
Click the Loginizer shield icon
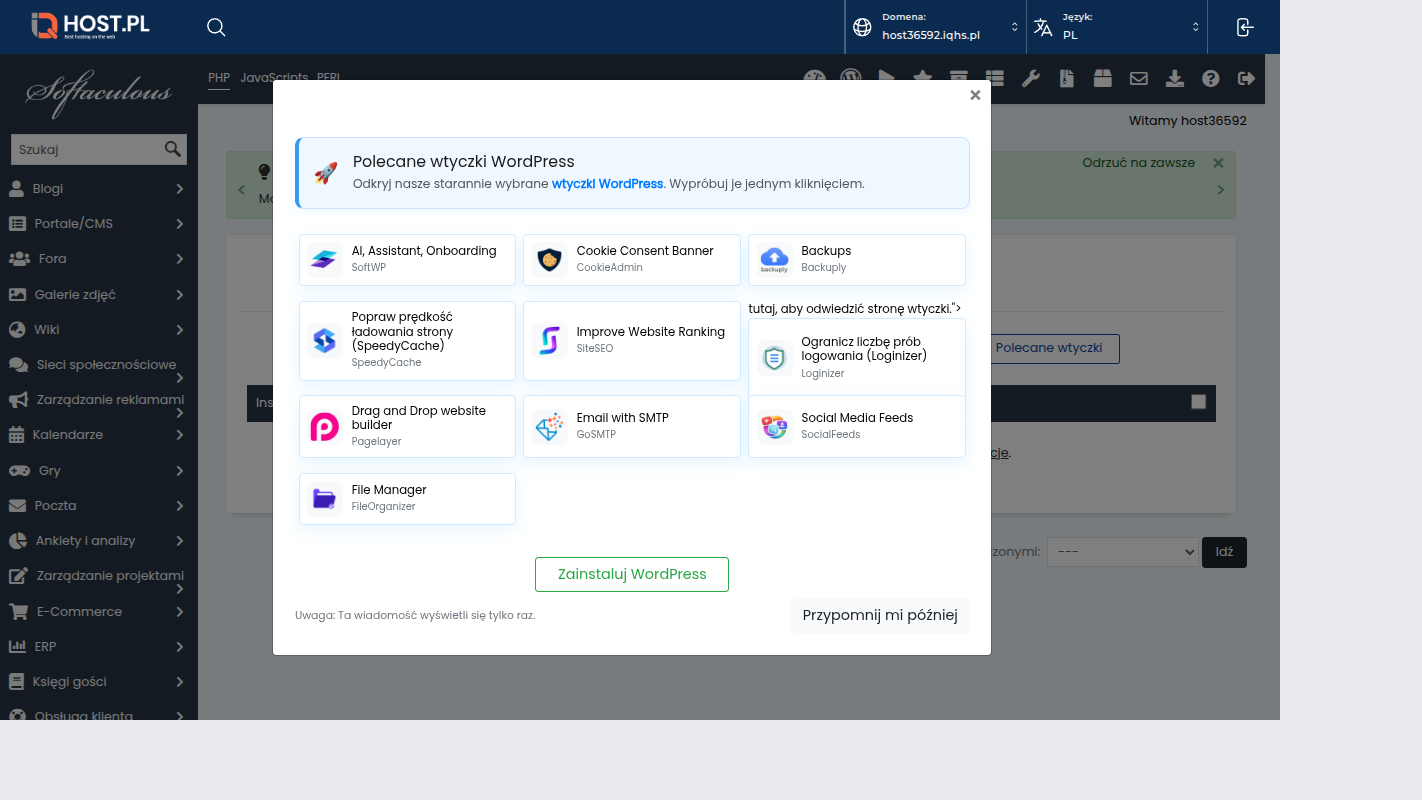pos(774,357)
